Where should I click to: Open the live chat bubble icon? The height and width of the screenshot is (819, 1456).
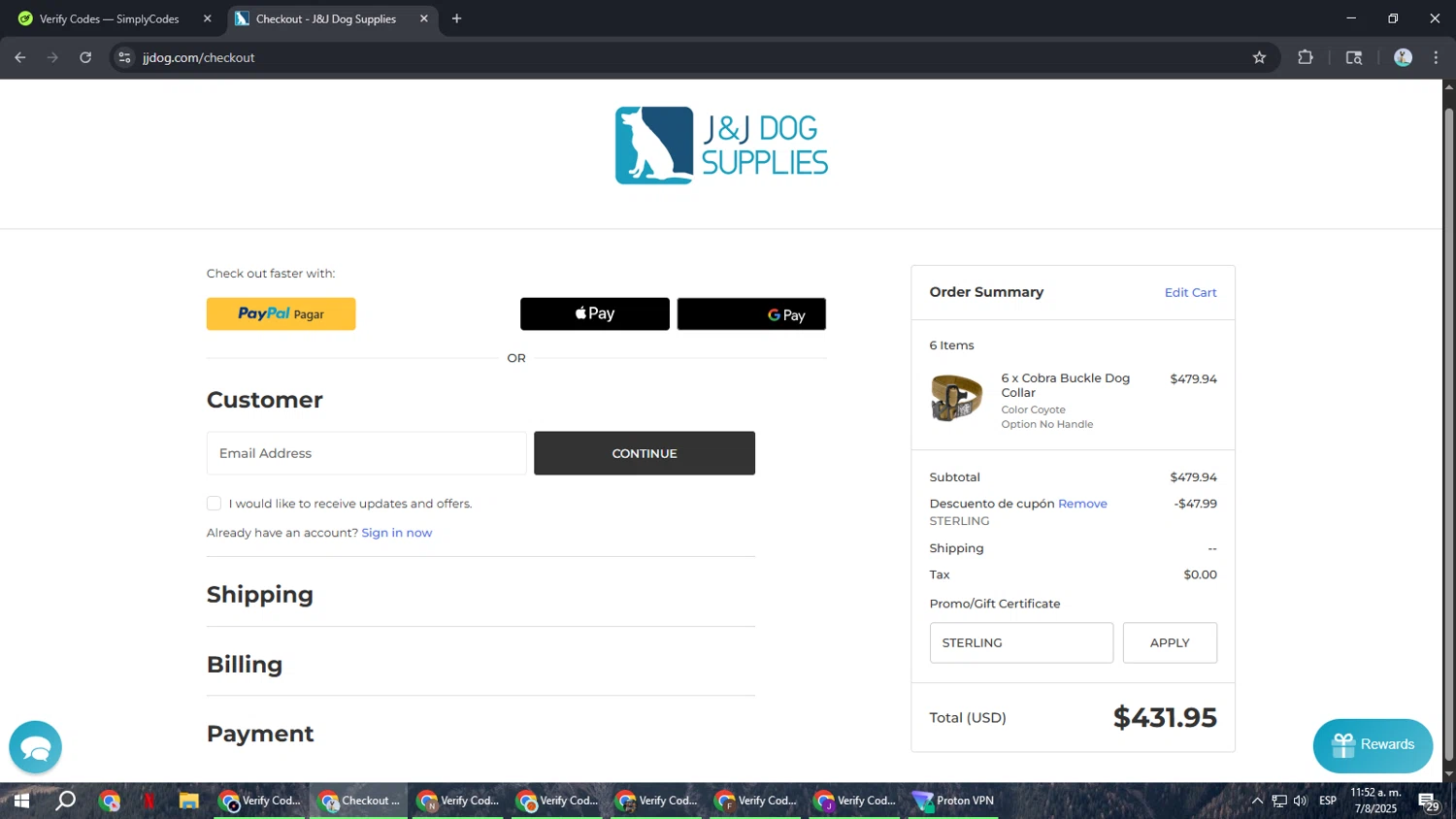click(35, 747)
